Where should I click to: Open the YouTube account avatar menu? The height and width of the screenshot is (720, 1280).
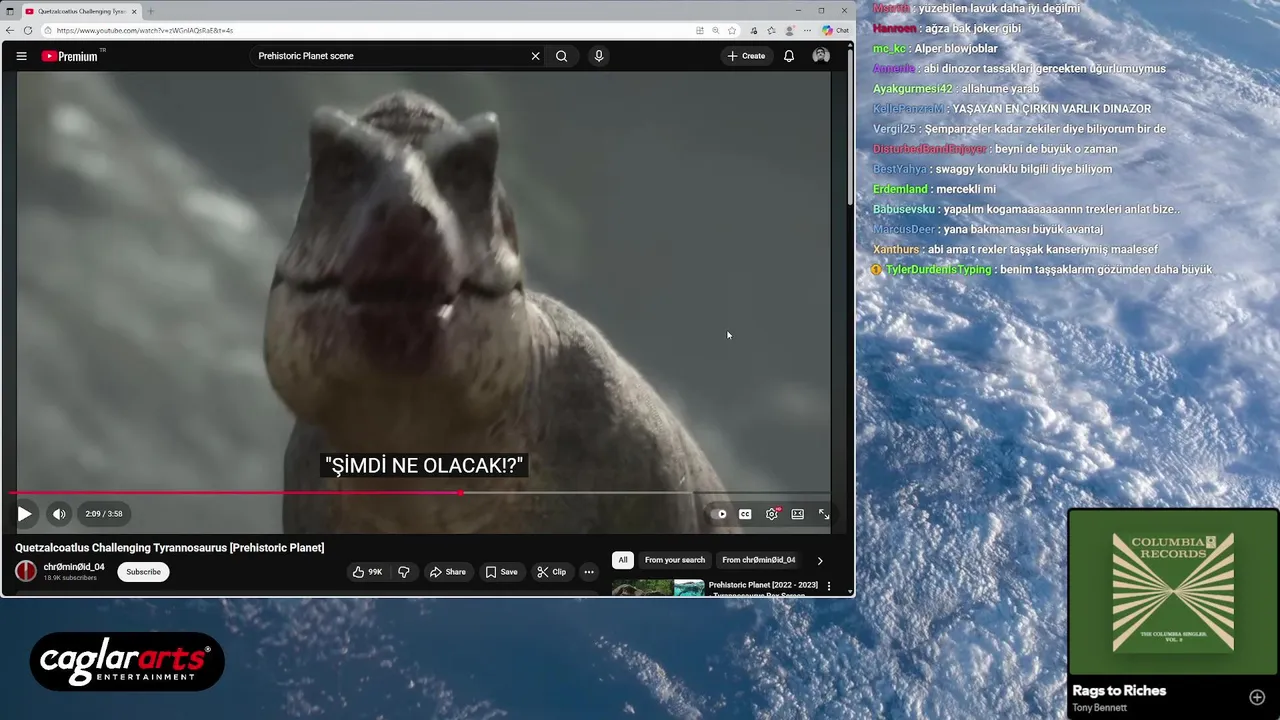[821, 56]
